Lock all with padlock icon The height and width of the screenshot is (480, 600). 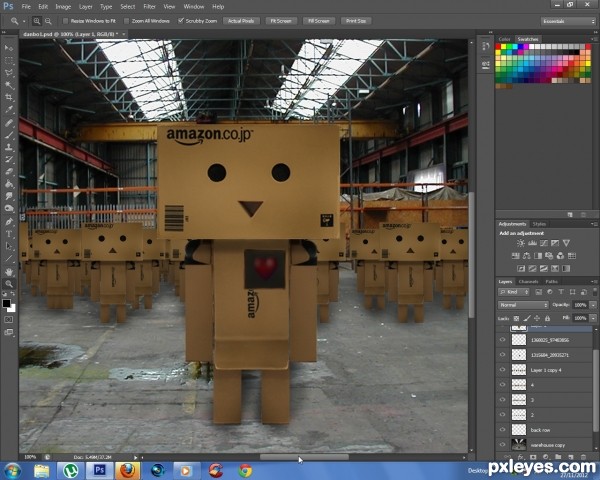(x=548, y=318)
